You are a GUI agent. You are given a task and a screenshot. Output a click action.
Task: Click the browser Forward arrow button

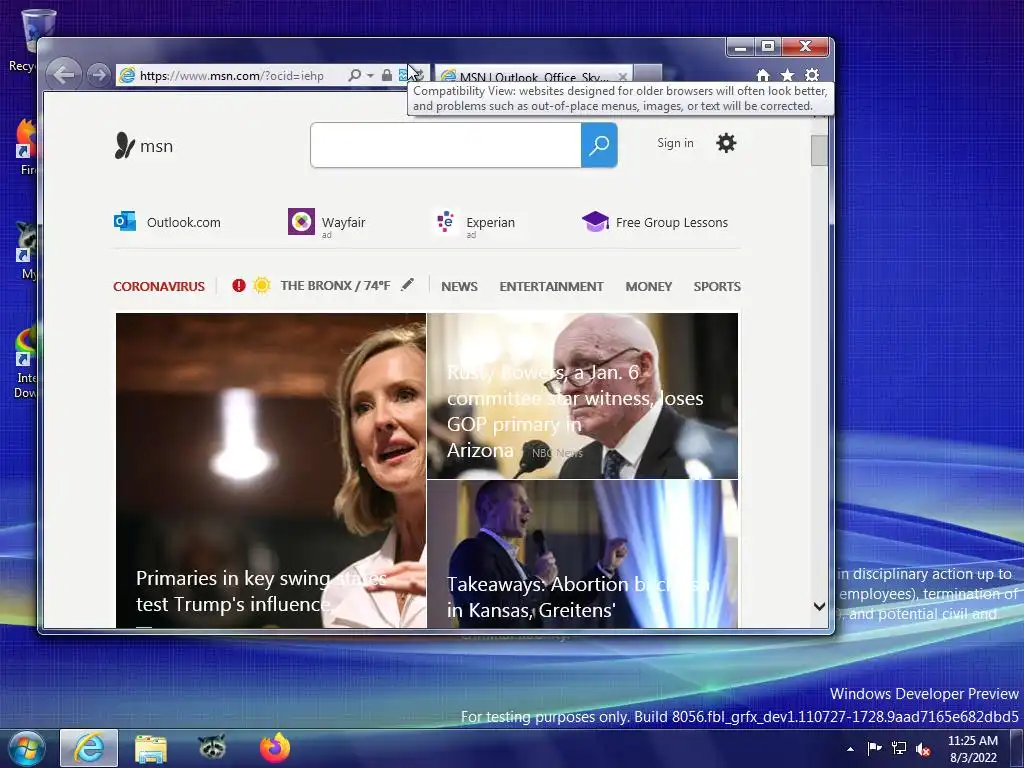coord(99,75)
